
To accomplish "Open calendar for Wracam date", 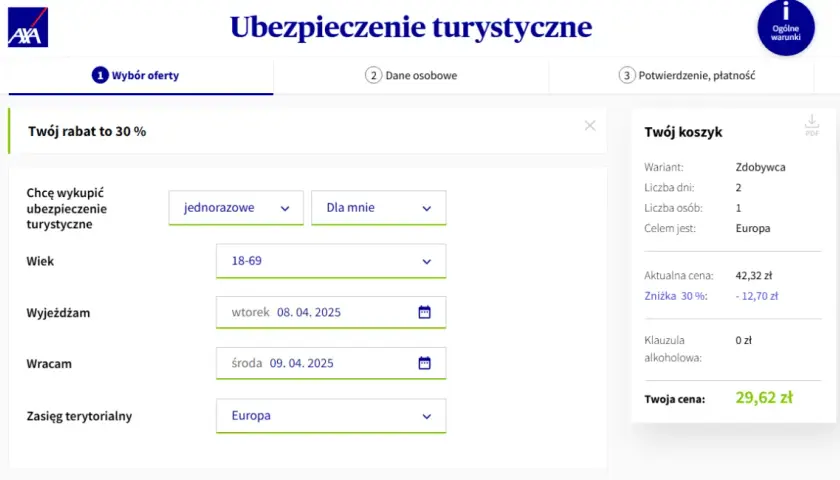I will point(424,363).
